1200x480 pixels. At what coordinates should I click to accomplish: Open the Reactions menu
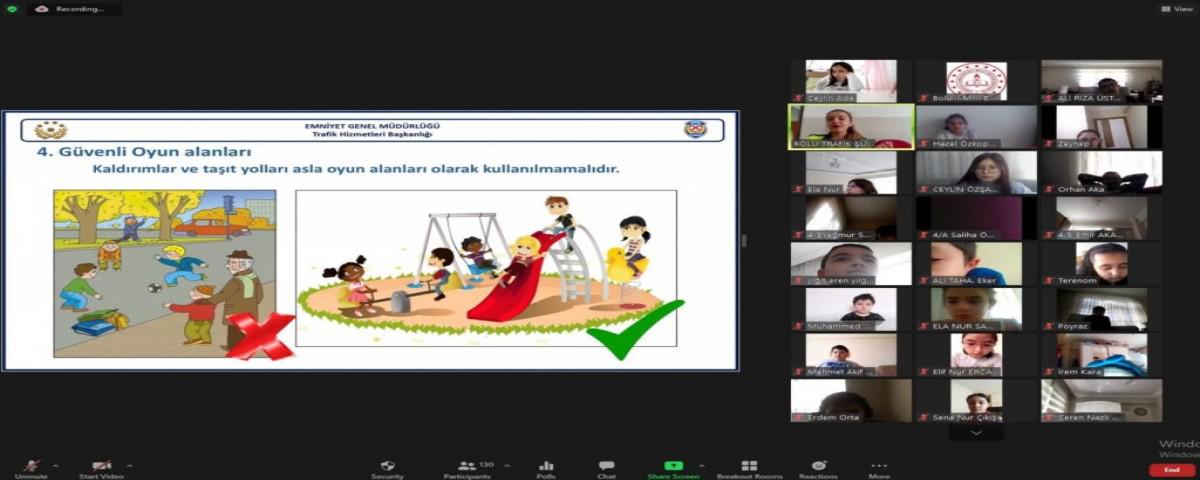(x=818, y=466)
